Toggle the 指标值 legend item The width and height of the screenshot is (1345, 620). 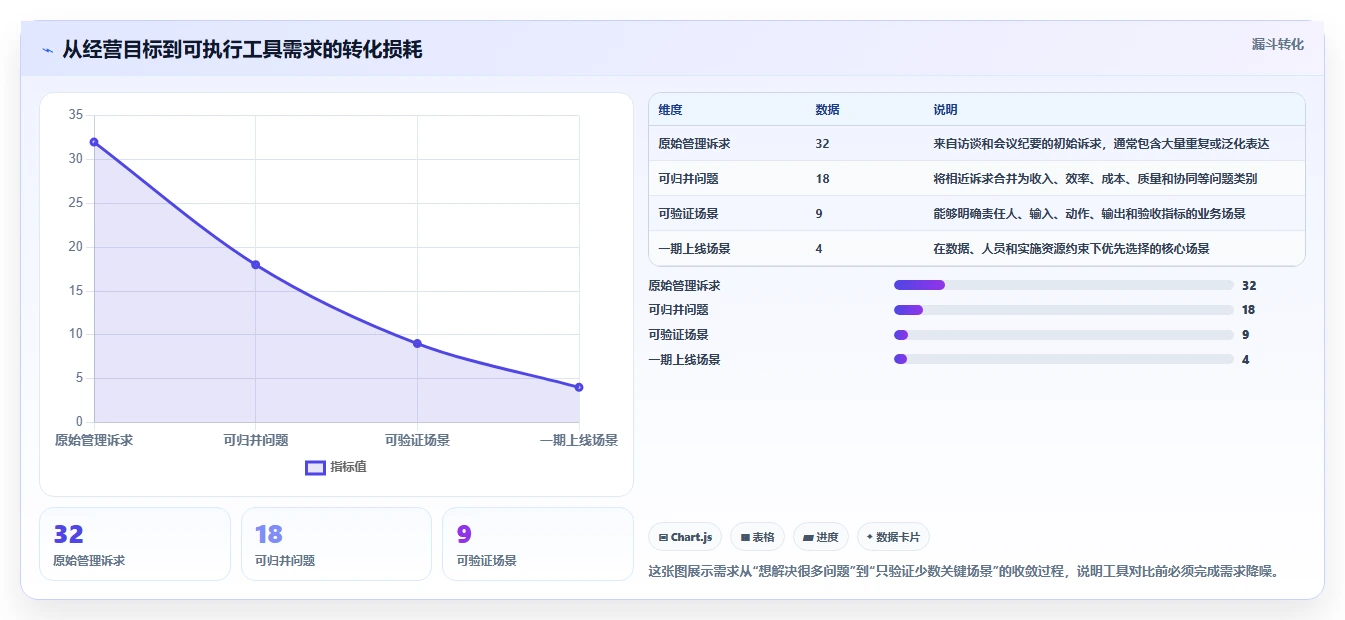pyautogui.click(x=336, y=467)
